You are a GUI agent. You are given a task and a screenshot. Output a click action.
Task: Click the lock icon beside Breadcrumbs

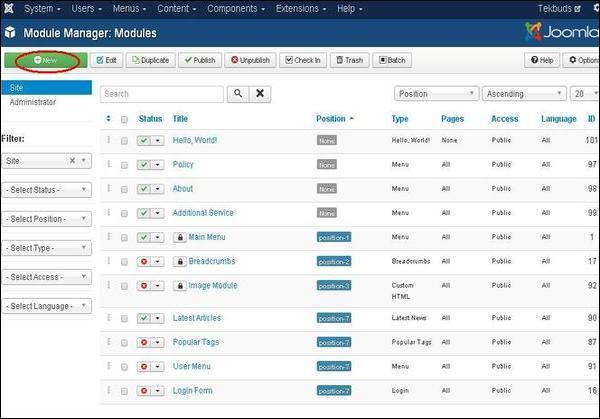[180, 262]
